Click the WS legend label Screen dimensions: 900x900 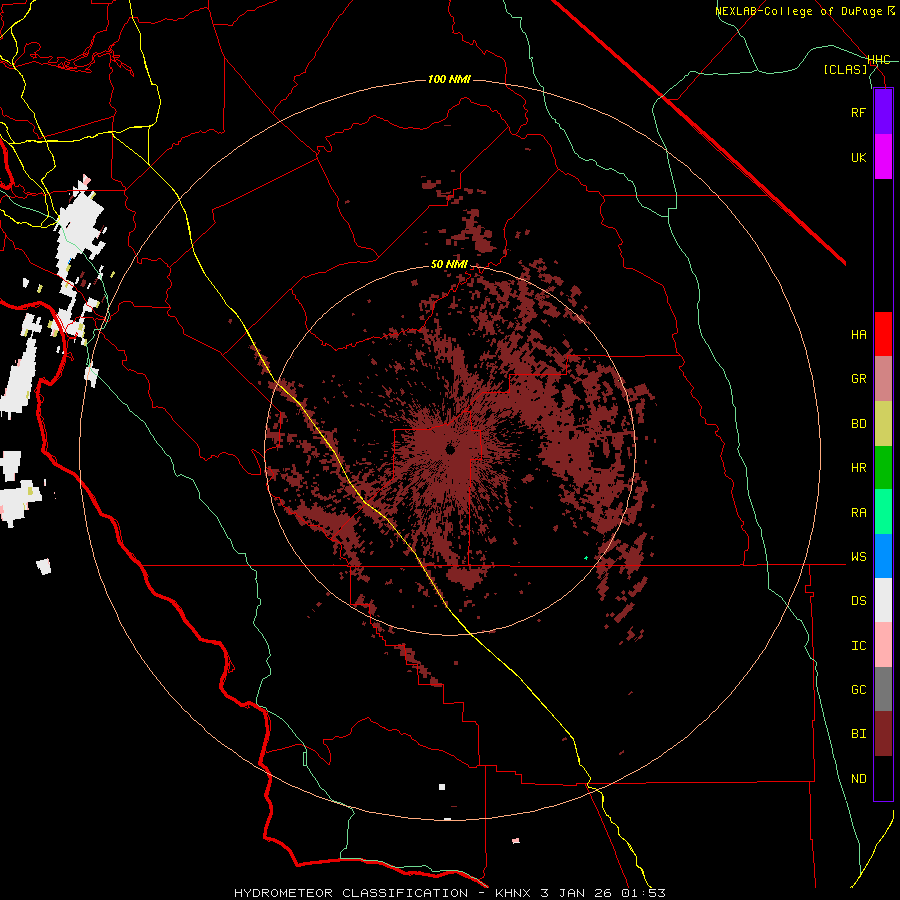858,557
